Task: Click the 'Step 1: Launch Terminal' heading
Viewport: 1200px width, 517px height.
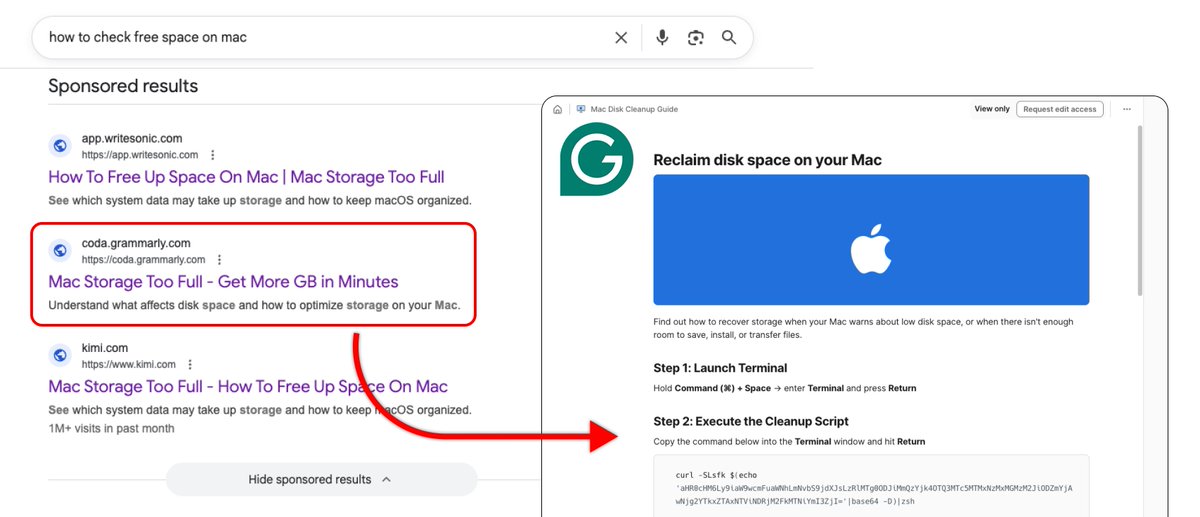Action: coord(720,368)
